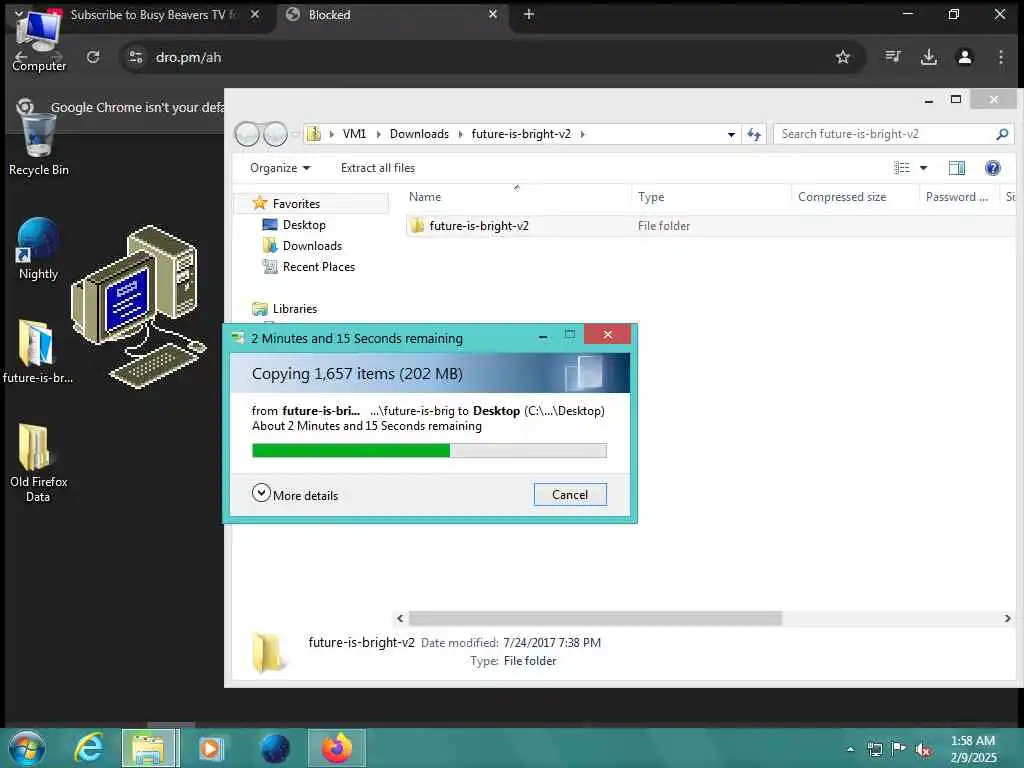The image size is (1024, 768).
Task: Click the copy progress bar
Action: [429, 450]
